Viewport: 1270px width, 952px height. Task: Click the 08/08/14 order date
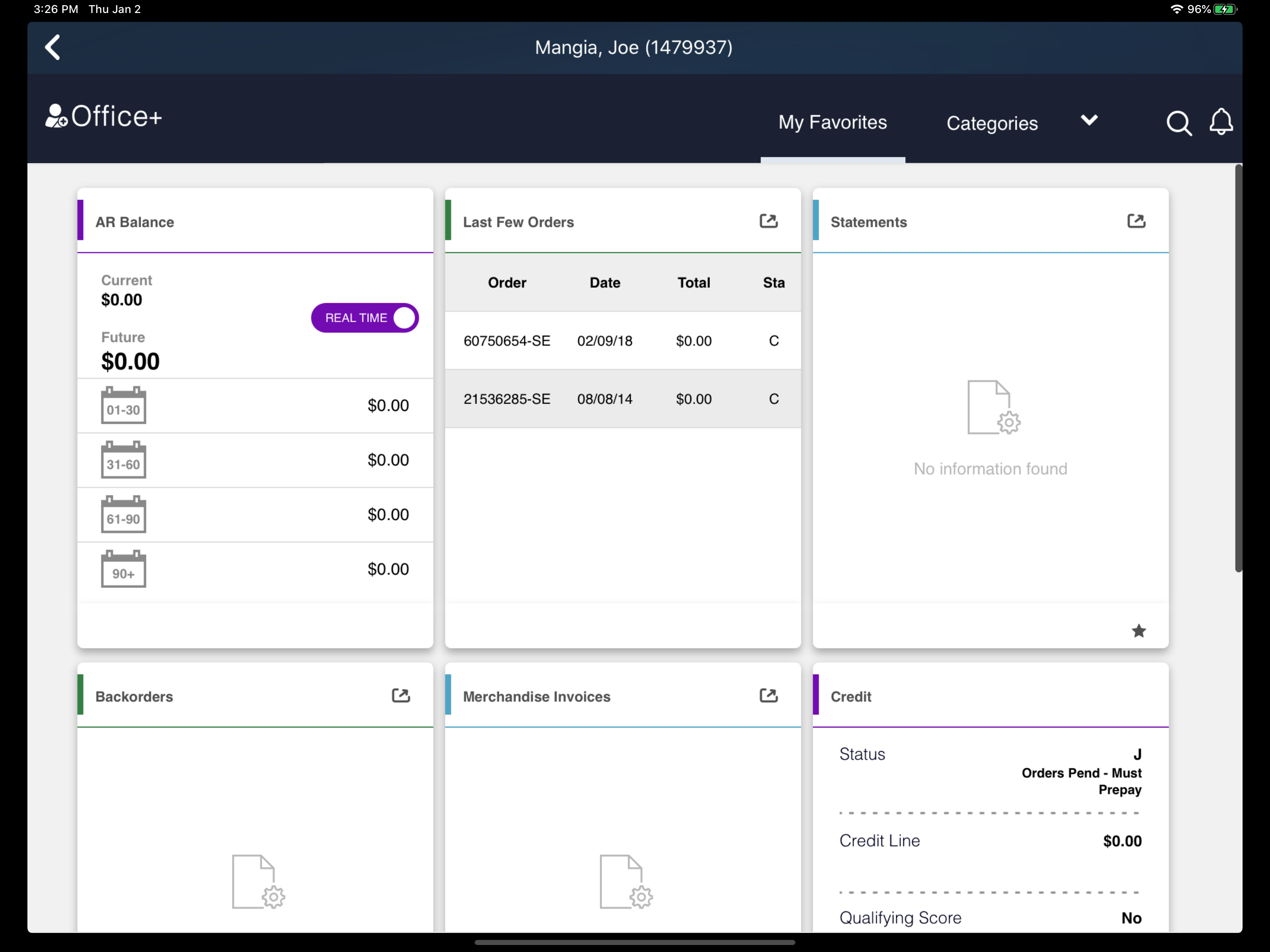[605, 399]
